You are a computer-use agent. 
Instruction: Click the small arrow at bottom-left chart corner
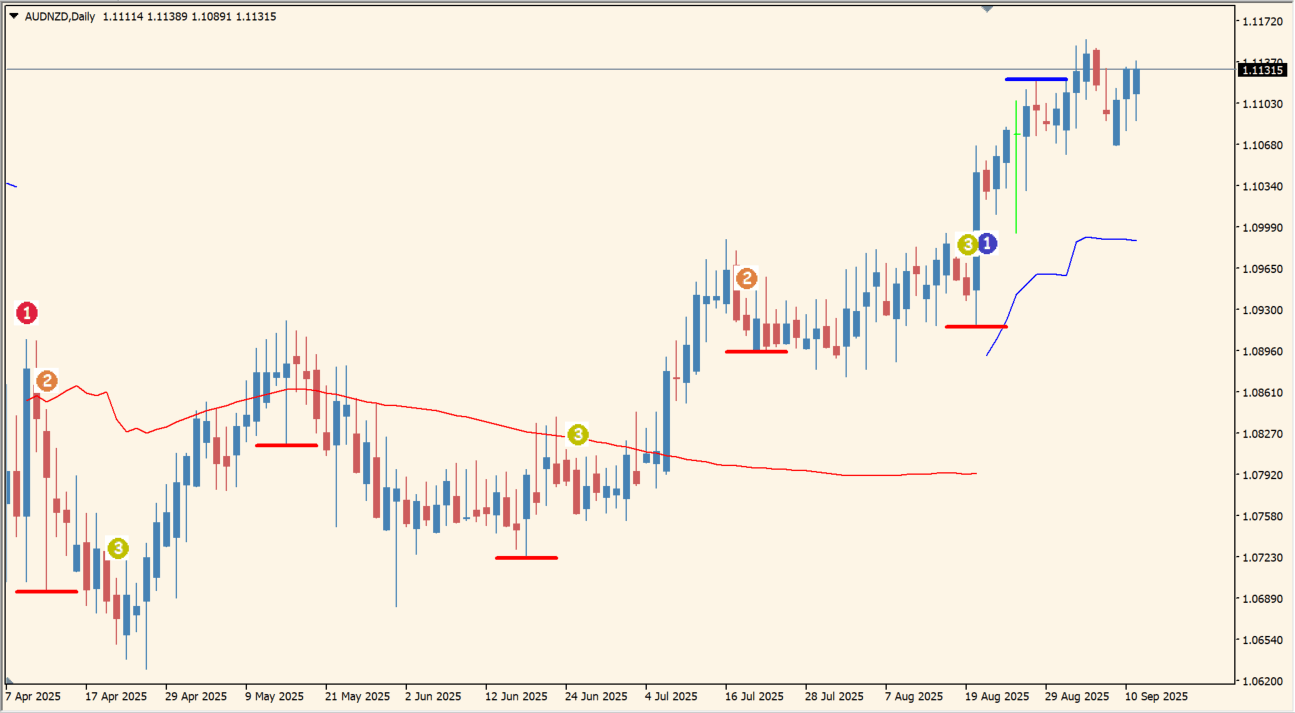pyautogui.click(x=9, y=681)
